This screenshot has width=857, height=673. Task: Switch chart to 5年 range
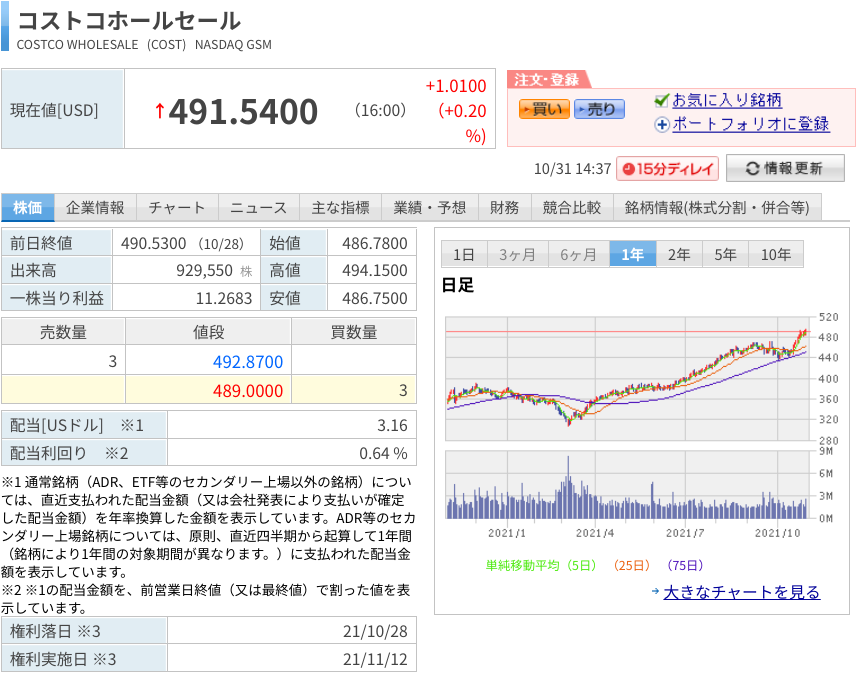725,254
